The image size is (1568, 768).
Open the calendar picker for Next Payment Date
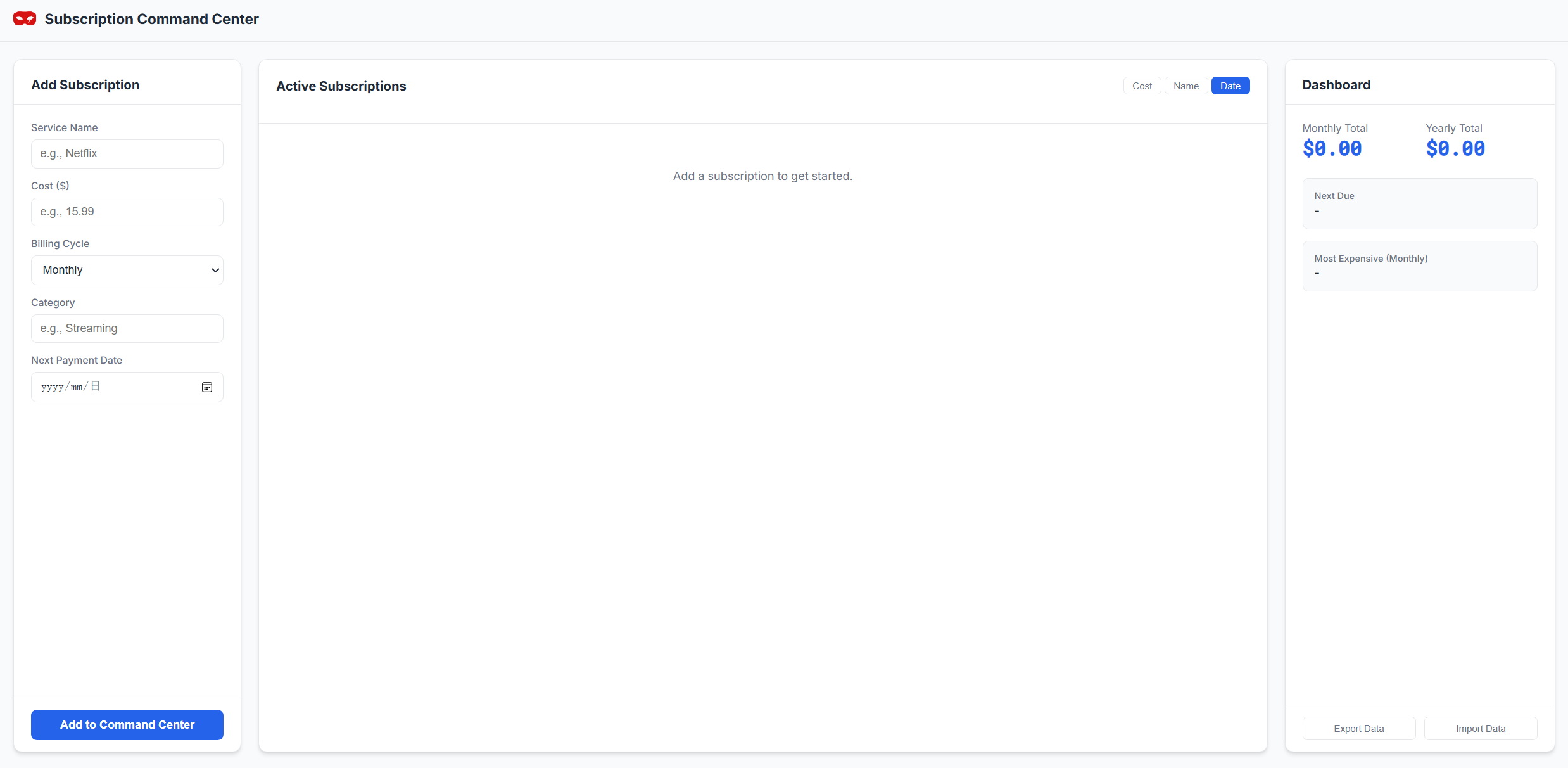(207, 387)
